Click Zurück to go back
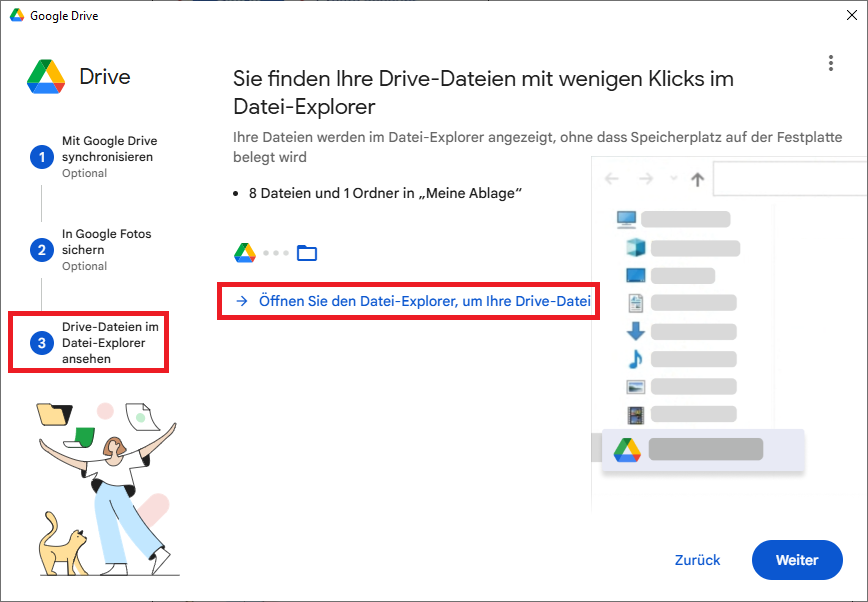The width and height of the screenshot is (868, 602). coord(697,560)
